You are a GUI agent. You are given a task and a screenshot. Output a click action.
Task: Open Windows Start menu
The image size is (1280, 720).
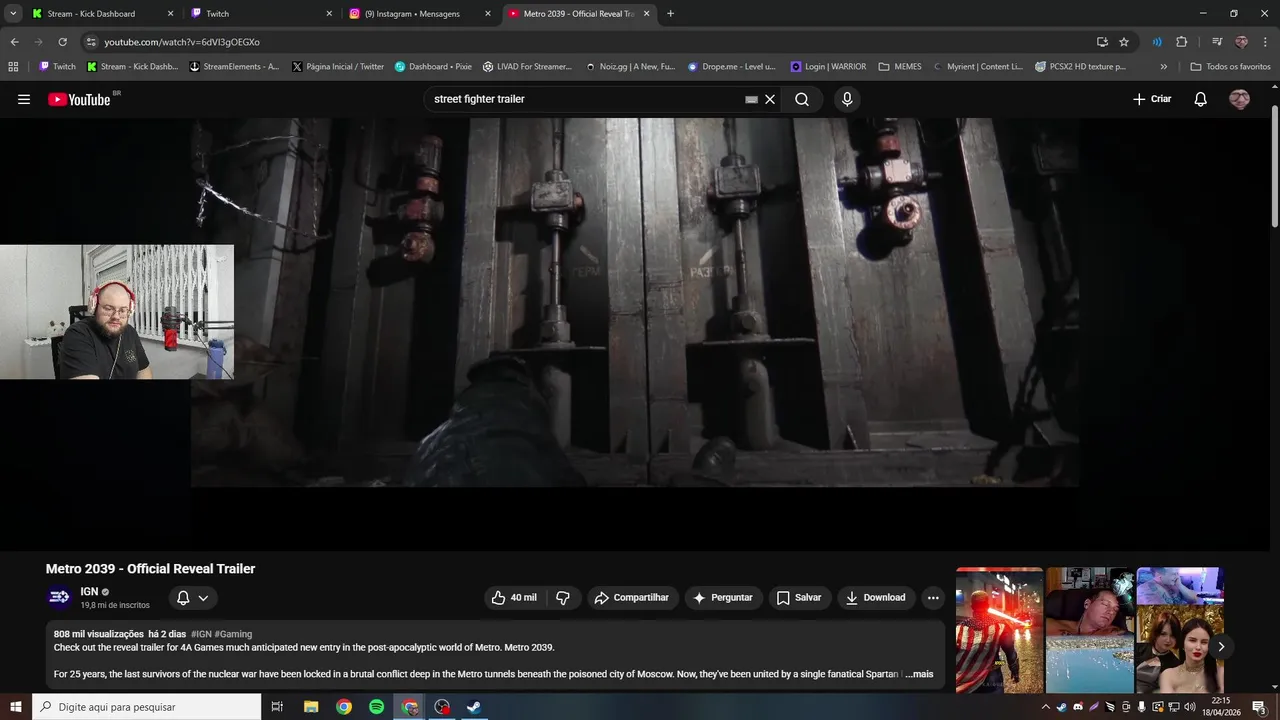(x=15, y=707)
